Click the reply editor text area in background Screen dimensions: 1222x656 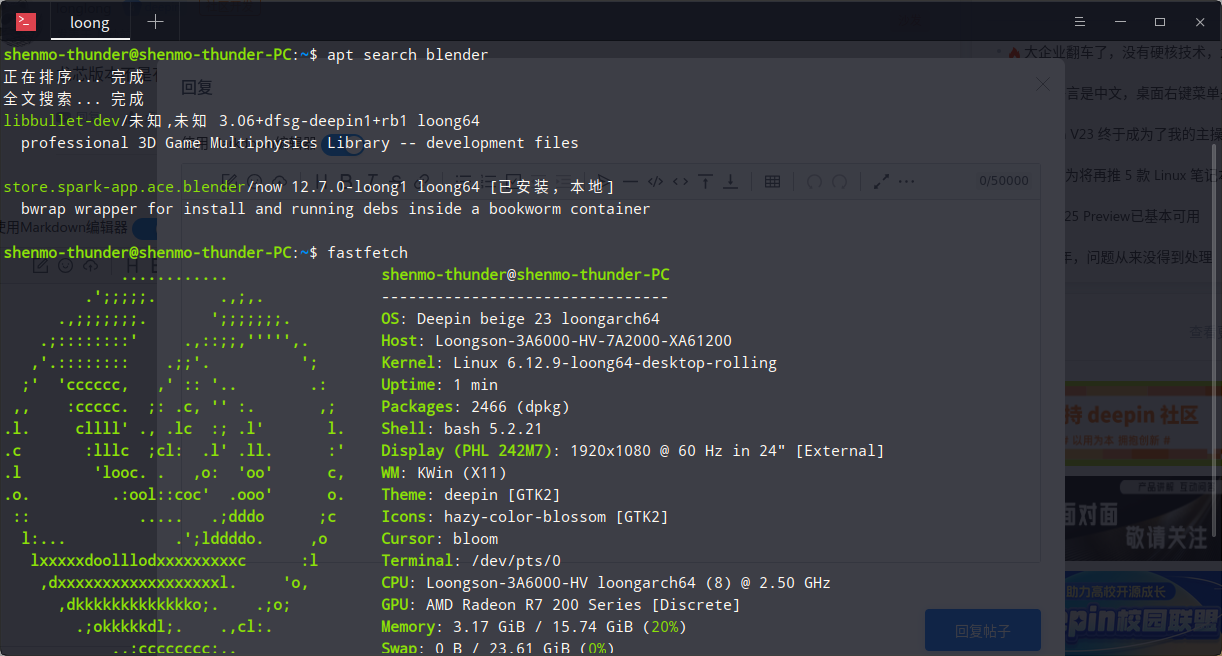pyautogui.click(x=611, y=380)
